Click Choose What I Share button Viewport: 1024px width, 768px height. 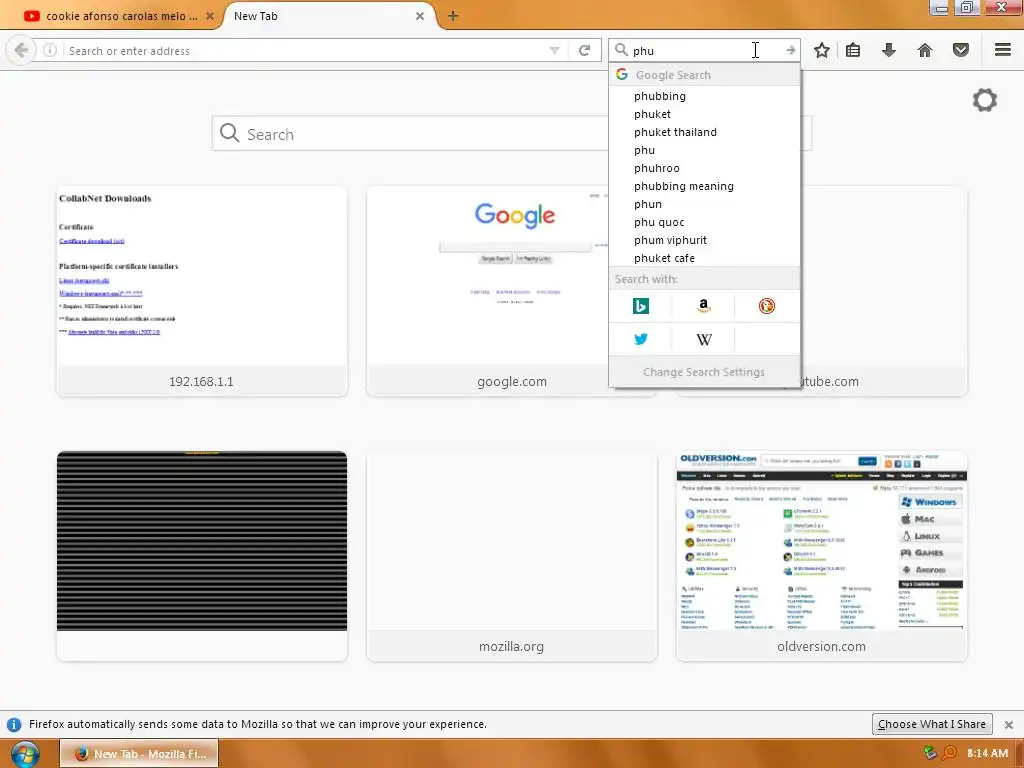[x=932, y=724]
